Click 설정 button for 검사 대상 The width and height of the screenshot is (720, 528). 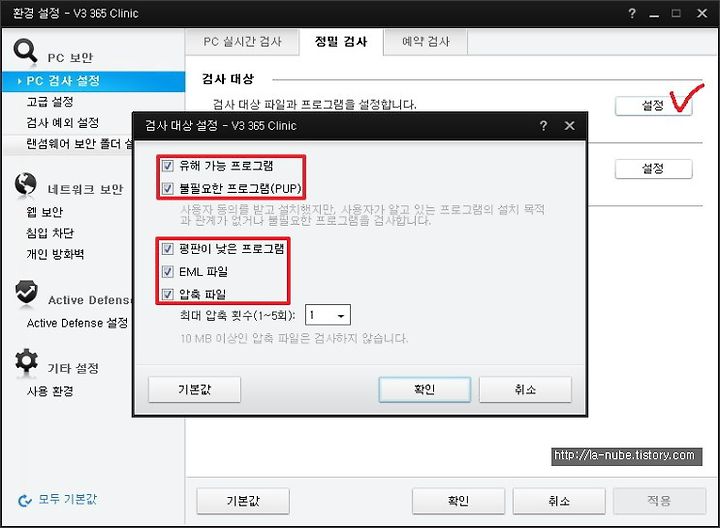(653, 106)
